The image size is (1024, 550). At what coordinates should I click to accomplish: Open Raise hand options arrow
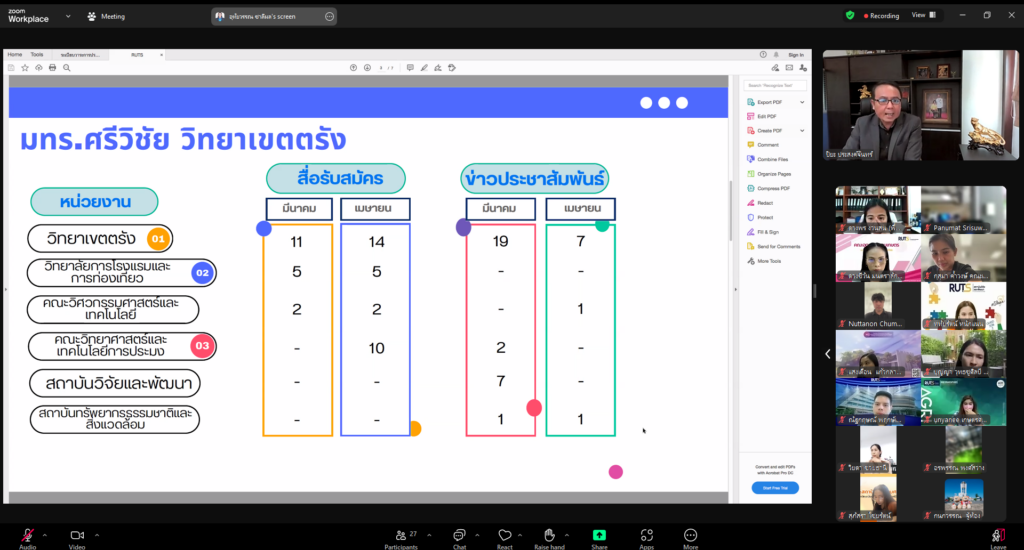(x=566, y=535)
